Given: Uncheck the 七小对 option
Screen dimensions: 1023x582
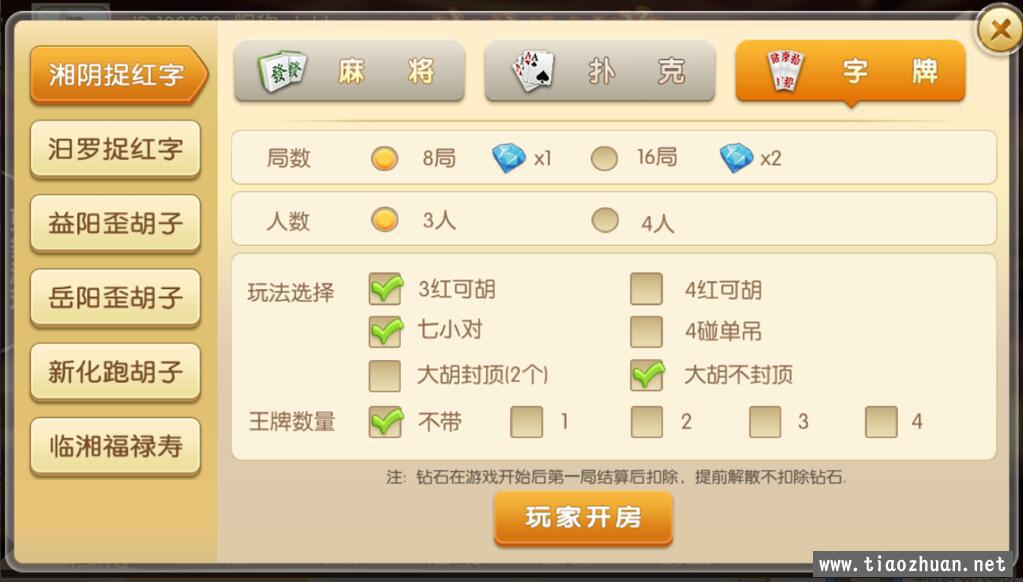Looking at the screenshot, I should pyautogui.click(x=385, y=331).
